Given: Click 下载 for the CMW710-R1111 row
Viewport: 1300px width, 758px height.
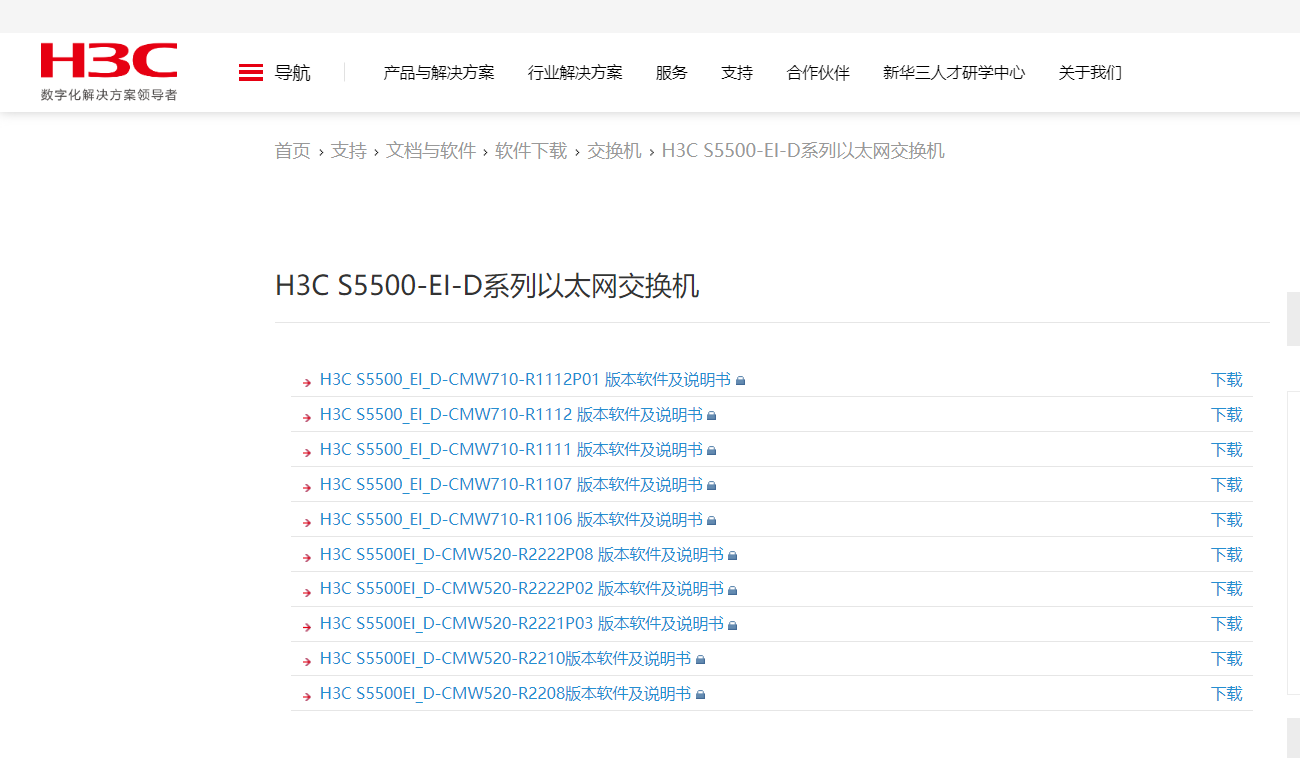Looking at the screenshot, I should pyautogui.click(x=1227, y=450).
